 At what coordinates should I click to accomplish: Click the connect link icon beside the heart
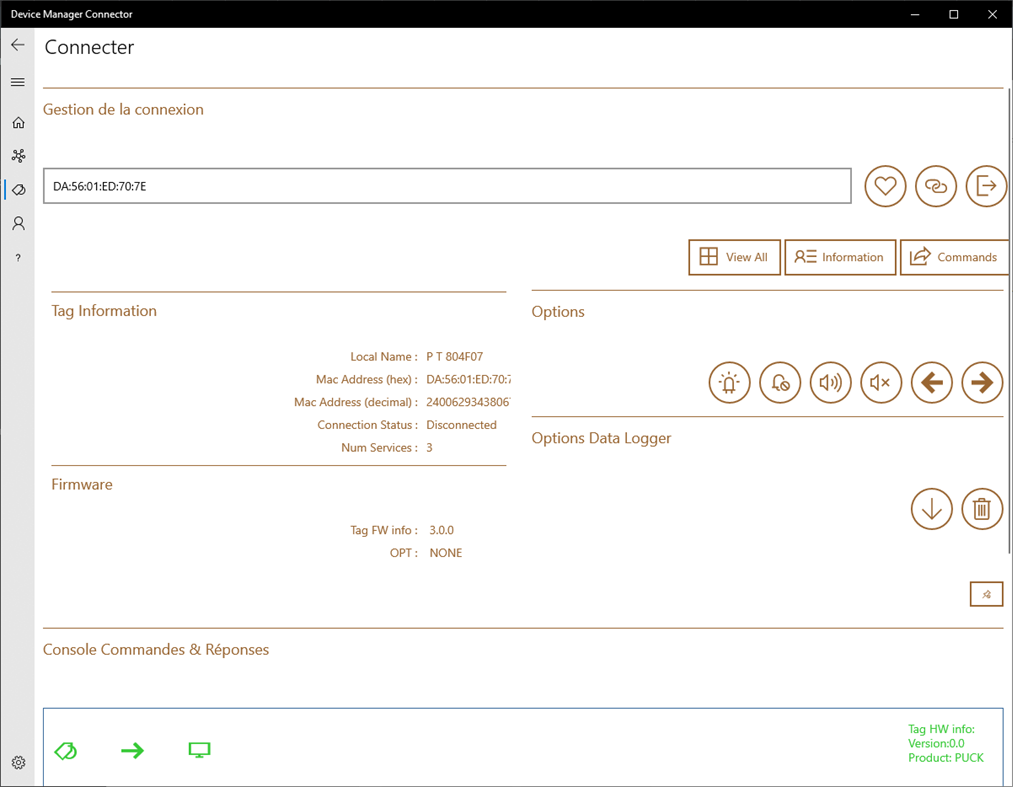tap(935, 186)
